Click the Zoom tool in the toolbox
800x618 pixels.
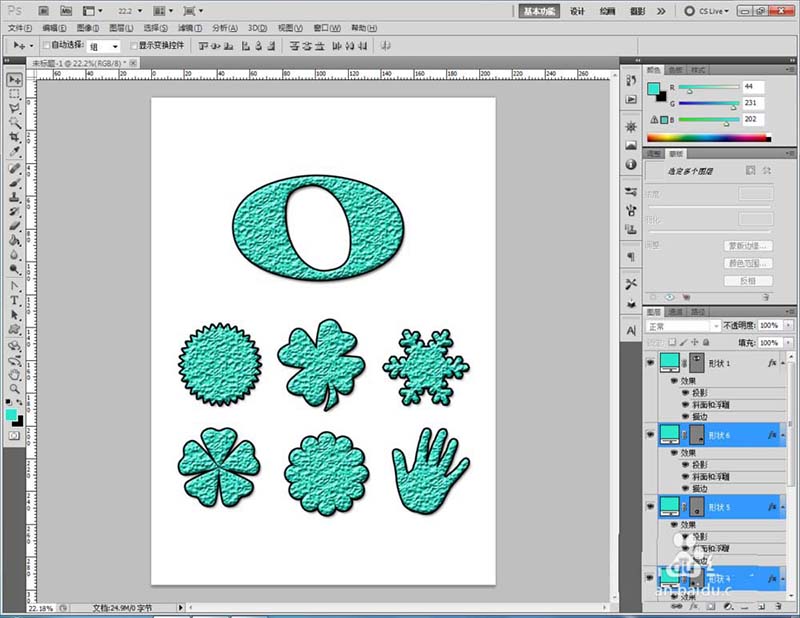[15, 387]
